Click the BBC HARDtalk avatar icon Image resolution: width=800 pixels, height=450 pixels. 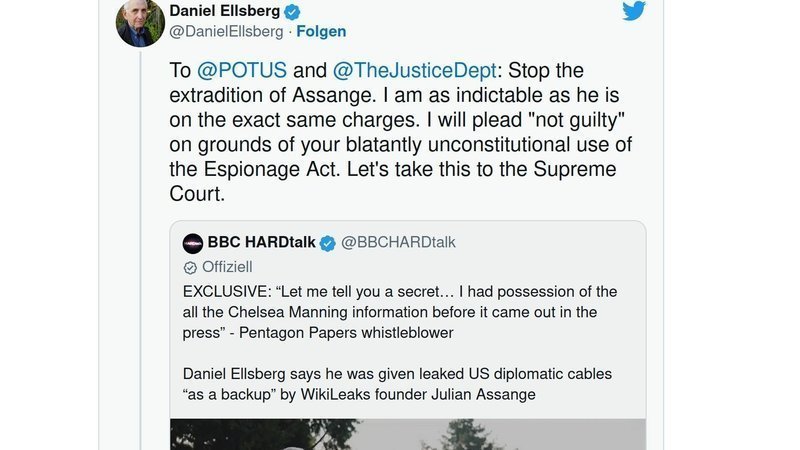192,243
